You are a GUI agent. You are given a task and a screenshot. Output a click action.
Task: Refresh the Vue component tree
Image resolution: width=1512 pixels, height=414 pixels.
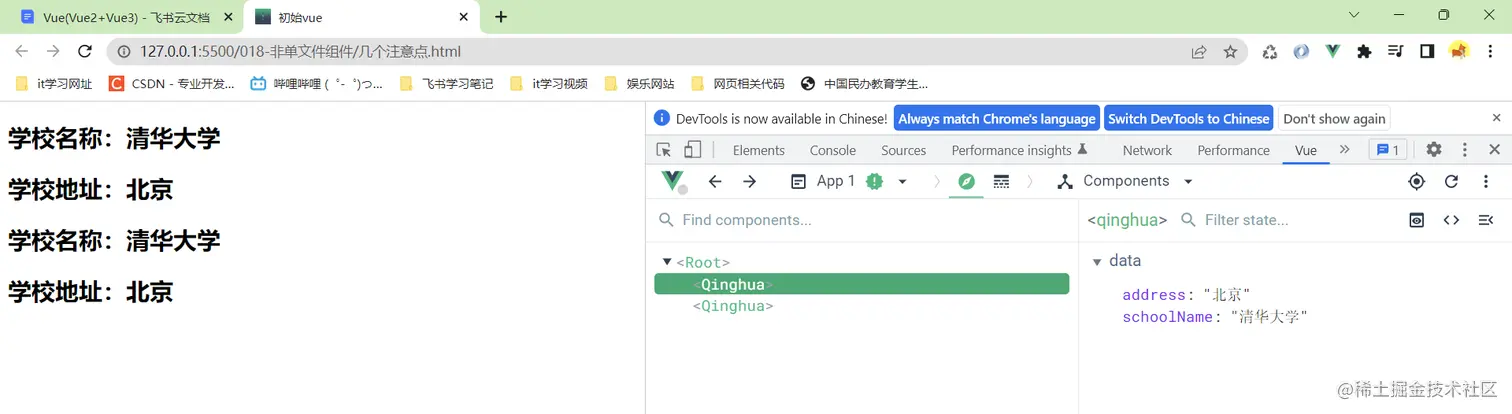click(1451, 181)
